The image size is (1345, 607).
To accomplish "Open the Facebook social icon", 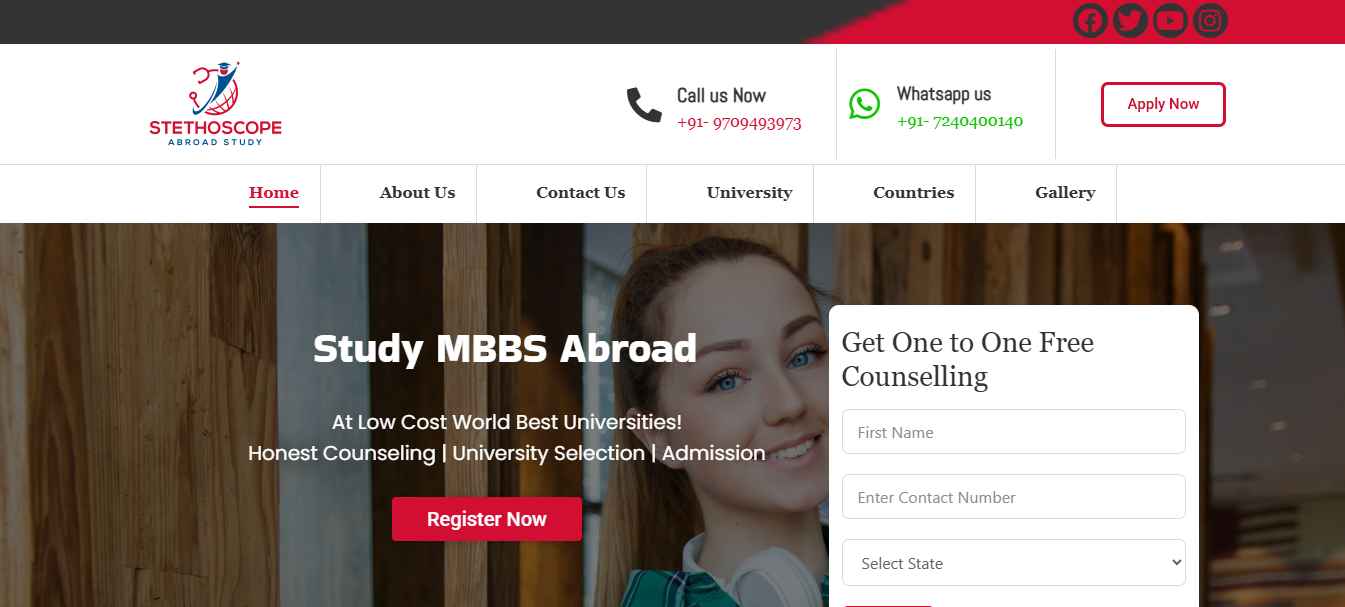I will click(x=1090, y=20).
